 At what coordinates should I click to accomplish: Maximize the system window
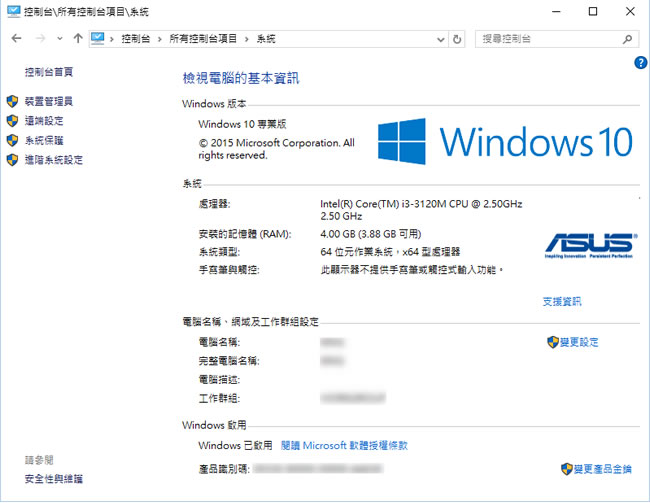[x=593, y=11]
